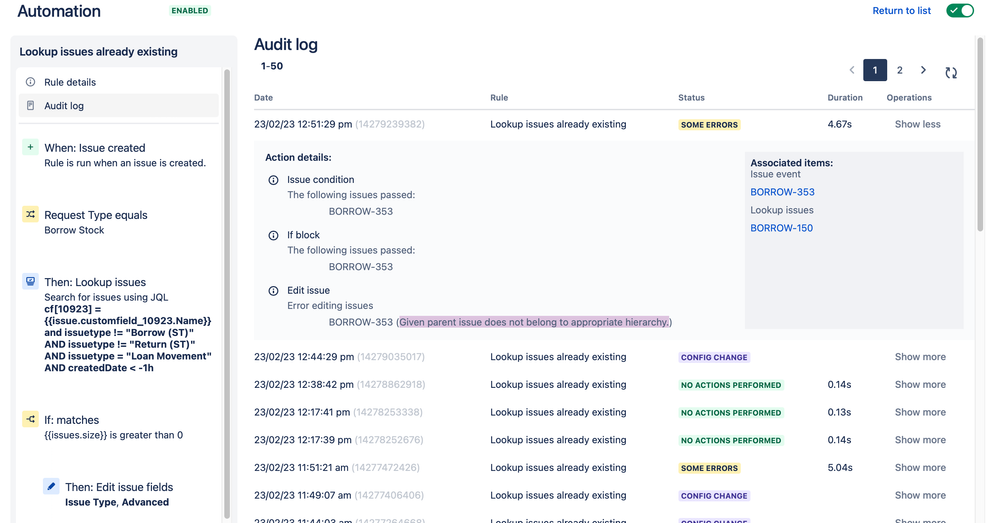
Task: Click the green plus Issue created trigger icon
Action: tap(30, 147)
